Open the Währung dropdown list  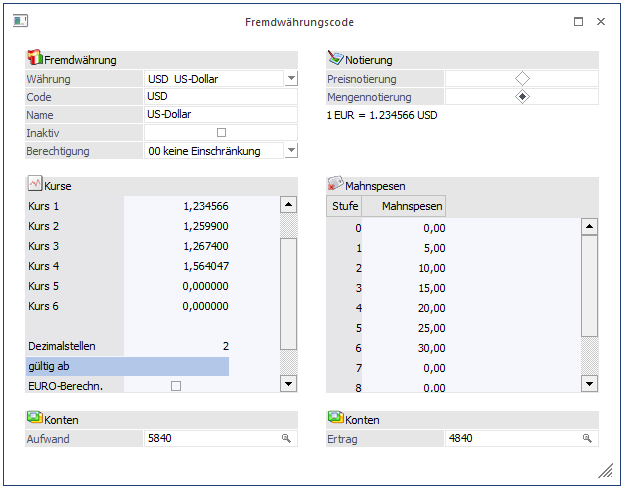290,79
